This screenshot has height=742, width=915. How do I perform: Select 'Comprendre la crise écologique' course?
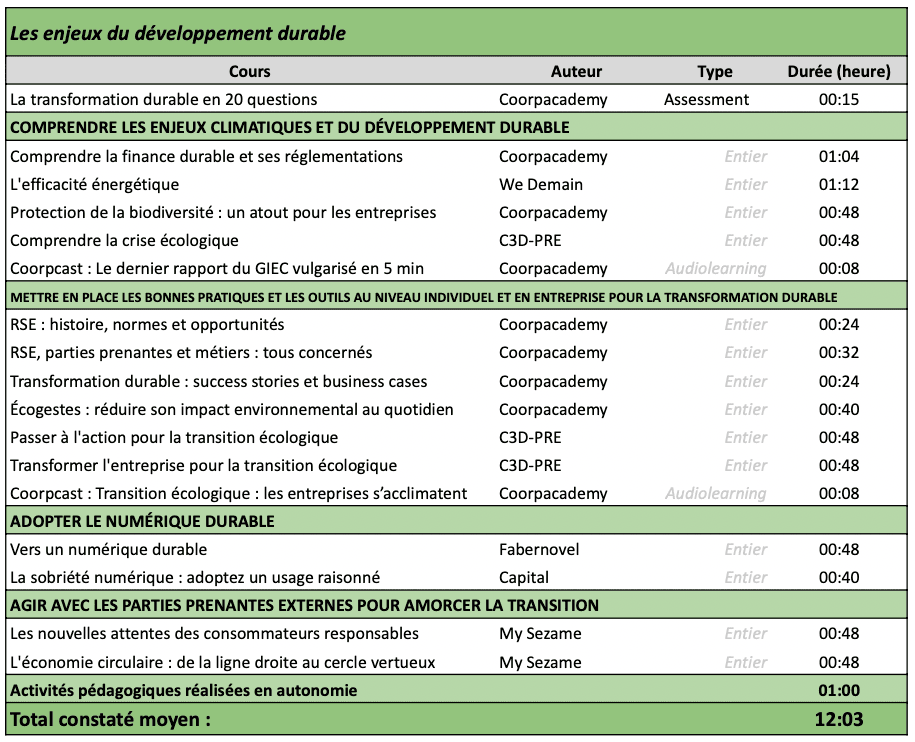[124, 240]
